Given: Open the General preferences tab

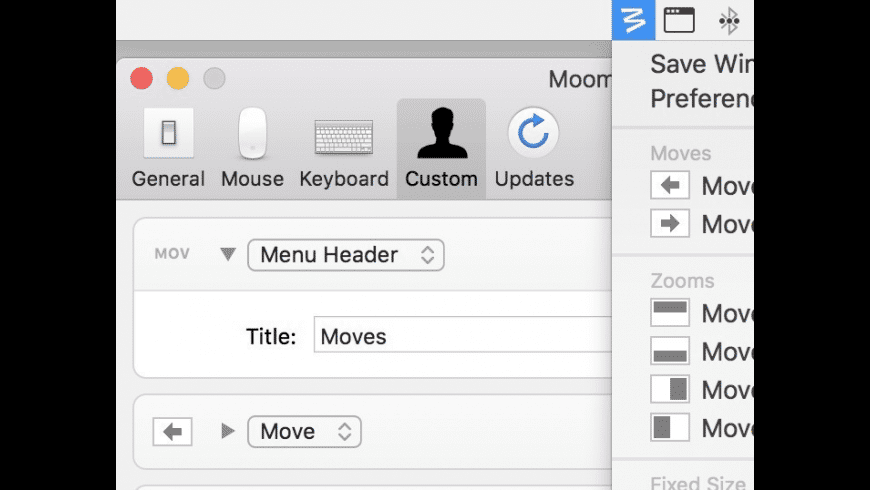Looking at the screenshot, I should coord(168,149).
